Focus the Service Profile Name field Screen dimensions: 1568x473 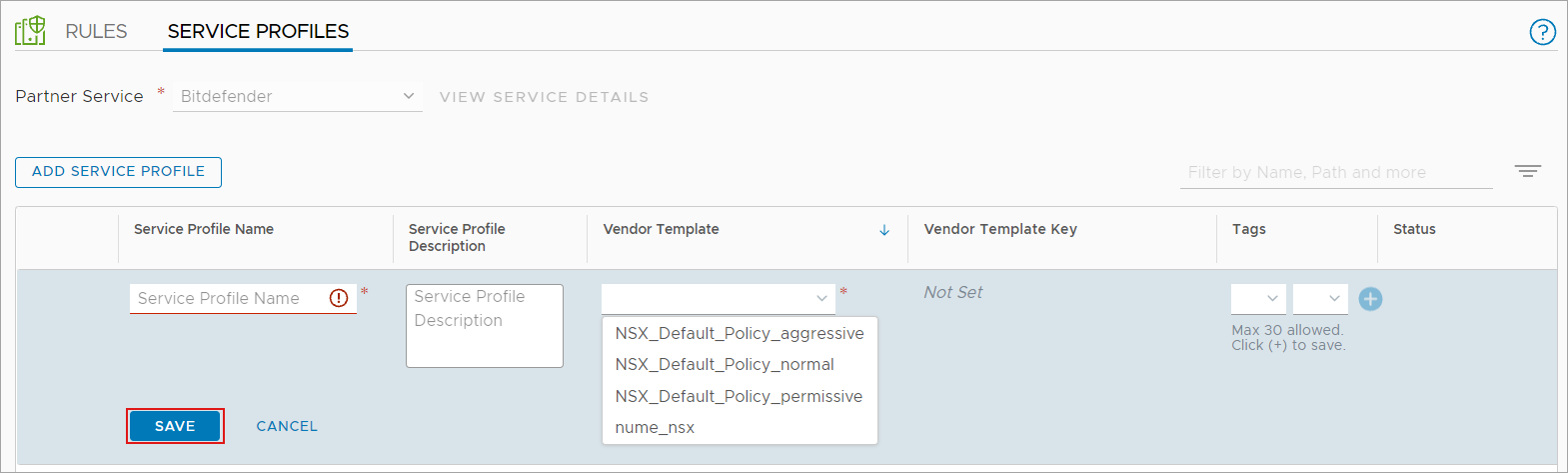pos(228,298)
